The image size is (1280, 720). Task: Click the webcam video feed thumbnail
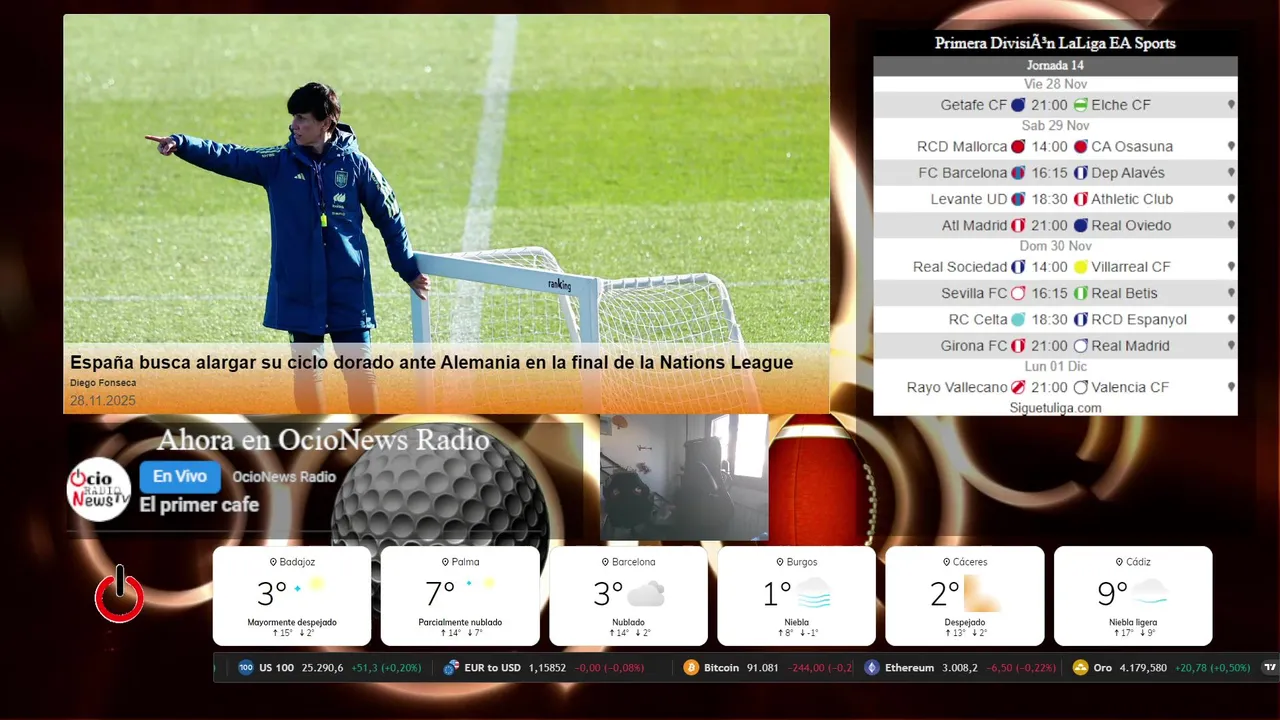pos(684,478)
